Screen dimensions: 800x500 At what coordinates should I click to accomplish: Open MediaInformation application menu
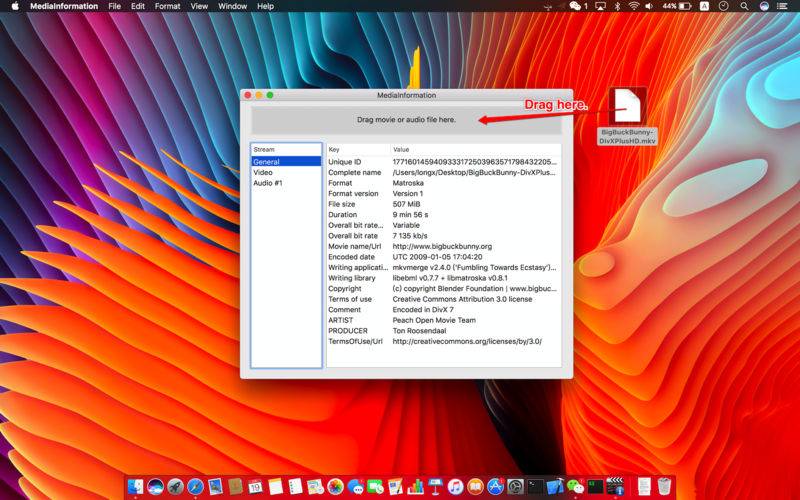(64, 6)
